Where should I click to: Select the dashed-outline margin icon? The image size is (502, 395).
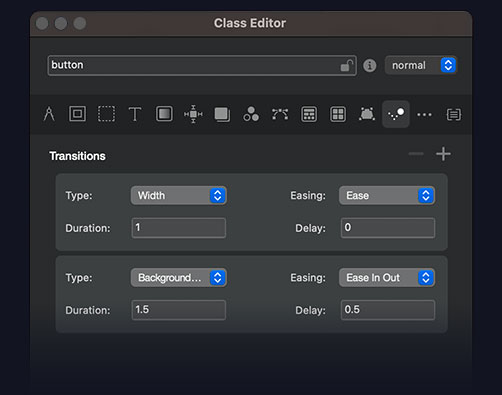[106, 114]
